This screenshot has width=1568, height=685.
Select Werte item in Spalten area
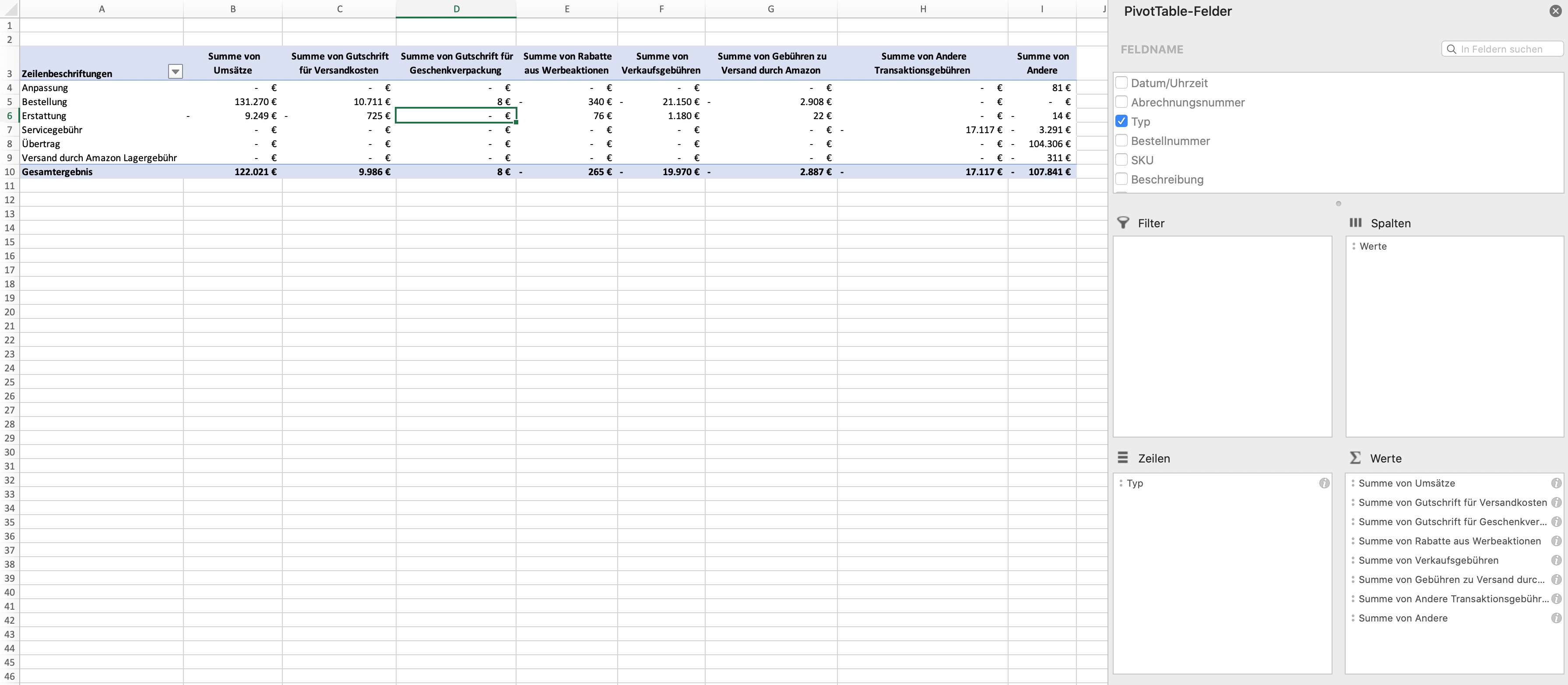tap(1373, 246)
